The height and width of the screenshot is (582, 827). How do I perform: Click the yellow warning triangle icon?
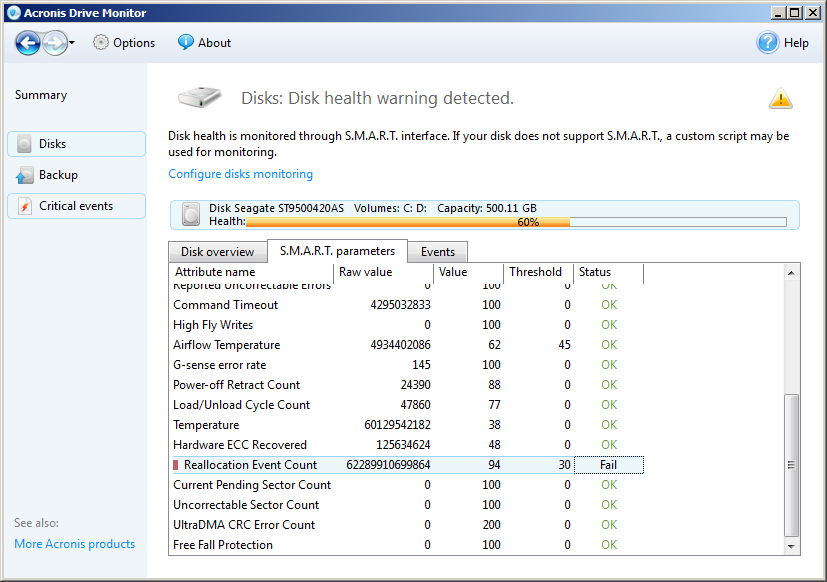[781, 98]
